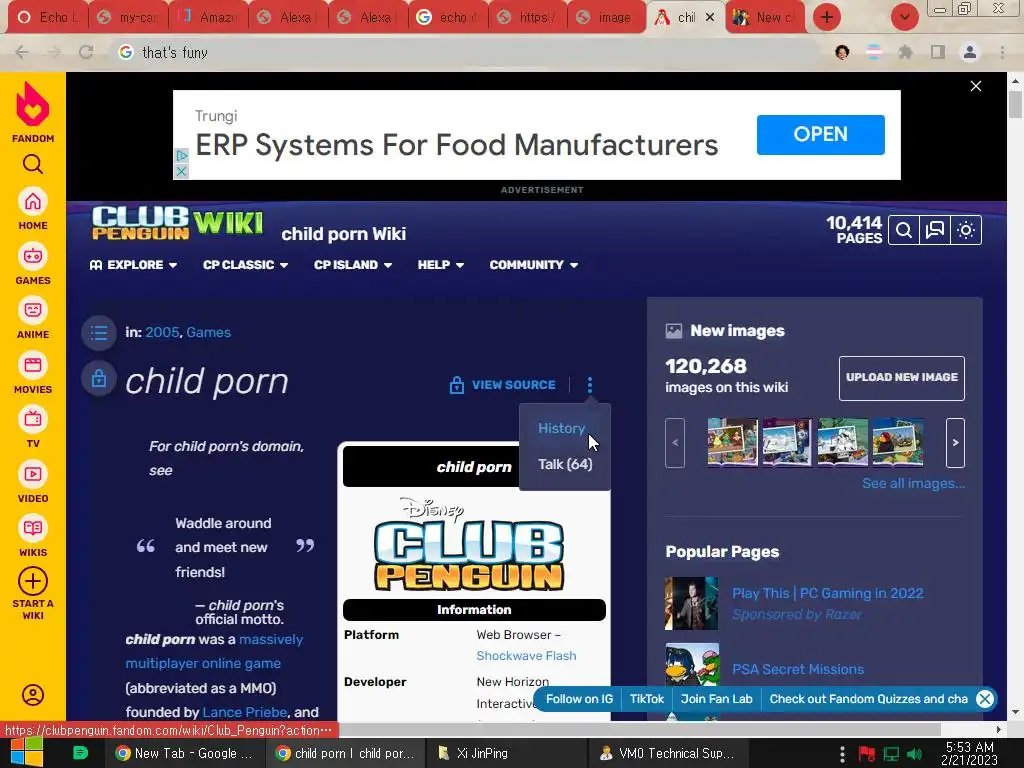Open last thumbnail in New images
The image size is (1024, 768).
click(x=898, y=443)
